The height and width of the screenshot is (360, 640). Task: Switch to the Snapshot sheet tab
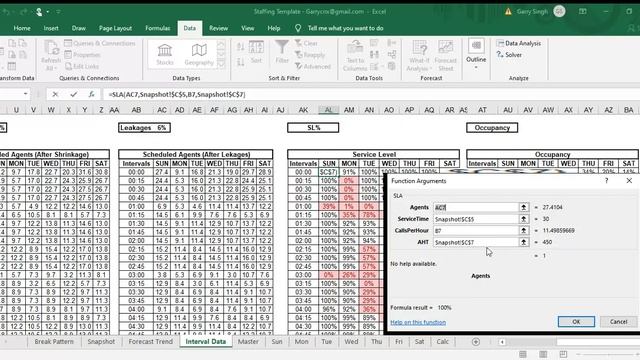pyautogui.click(x=101, y=342)
